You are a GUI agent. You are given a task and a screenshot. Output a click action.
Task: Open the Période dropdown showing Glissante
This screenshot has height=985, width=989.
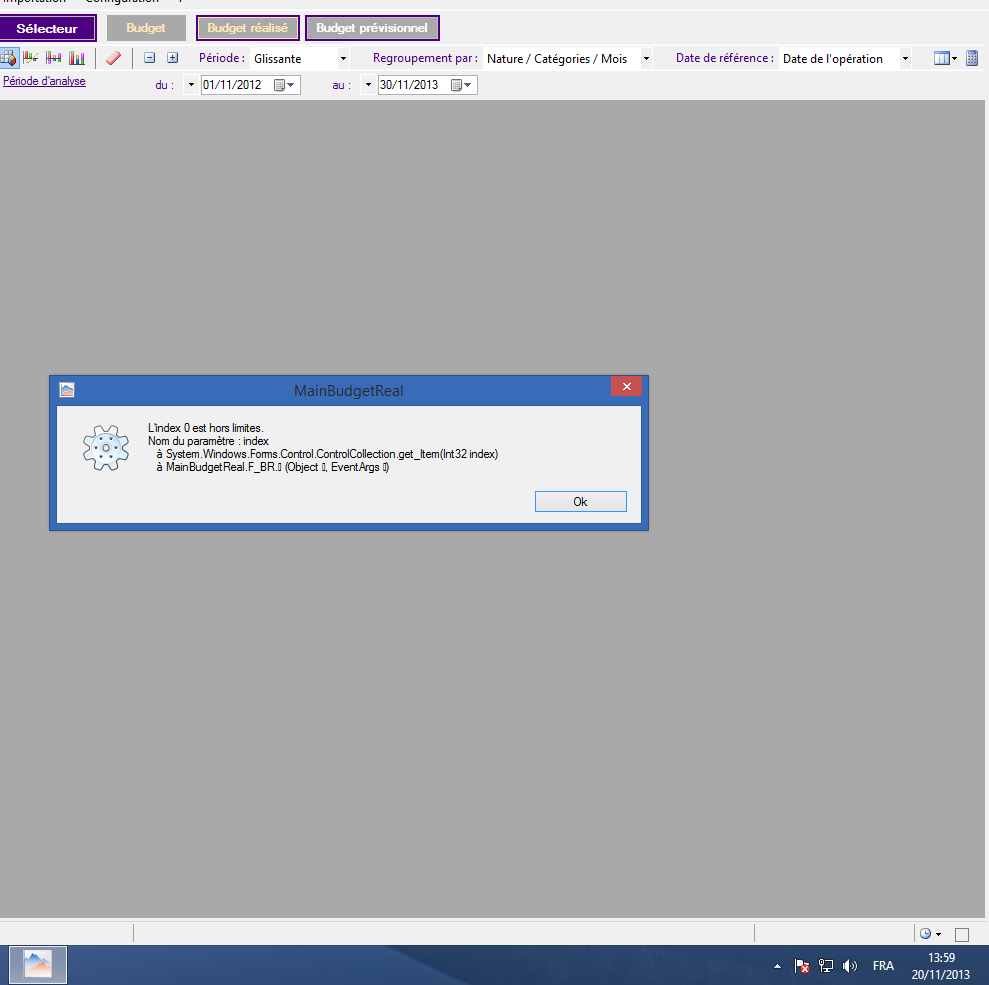tap(343, 59)
